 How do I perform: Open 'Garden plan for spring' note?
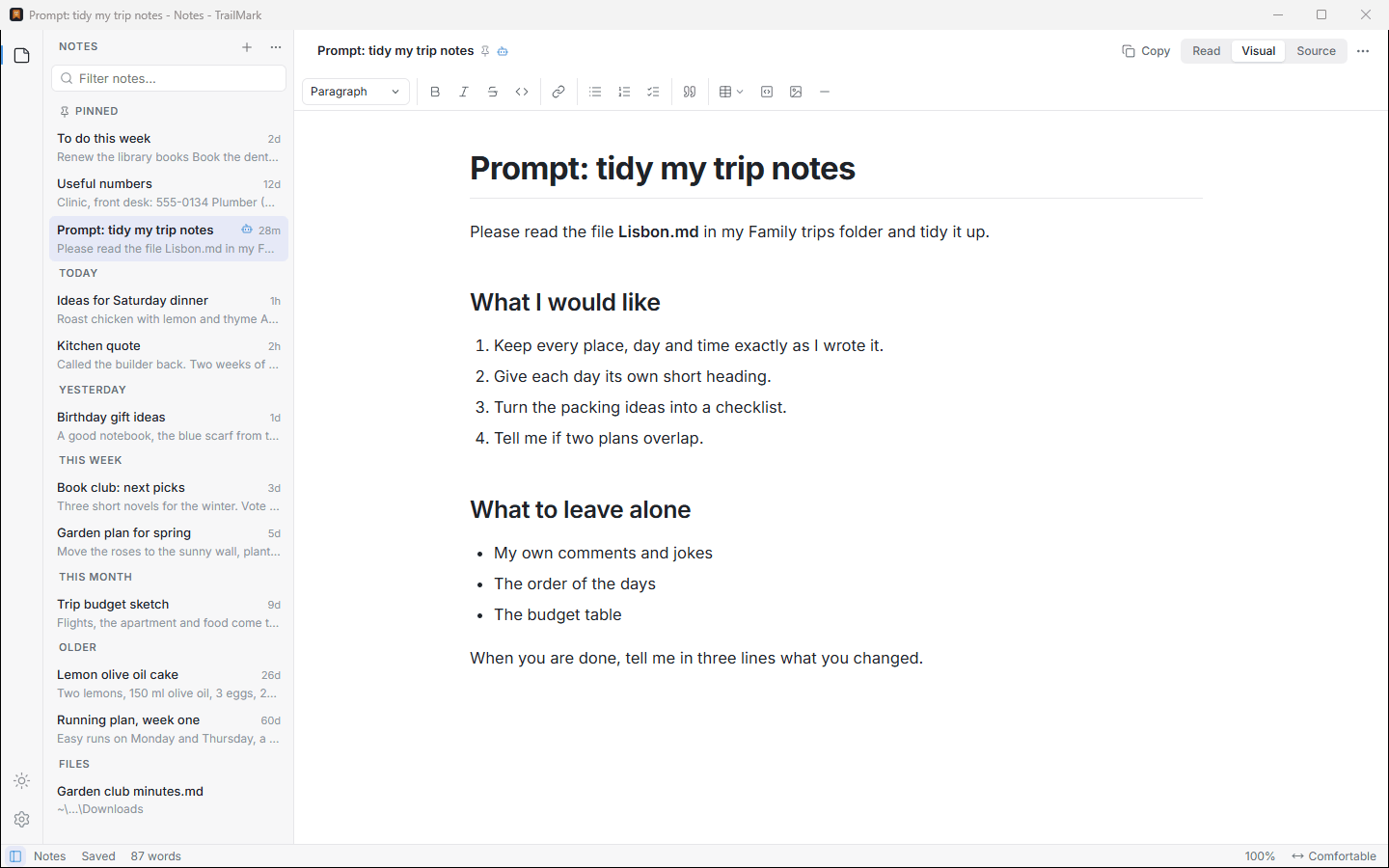[x=169, y=542]
